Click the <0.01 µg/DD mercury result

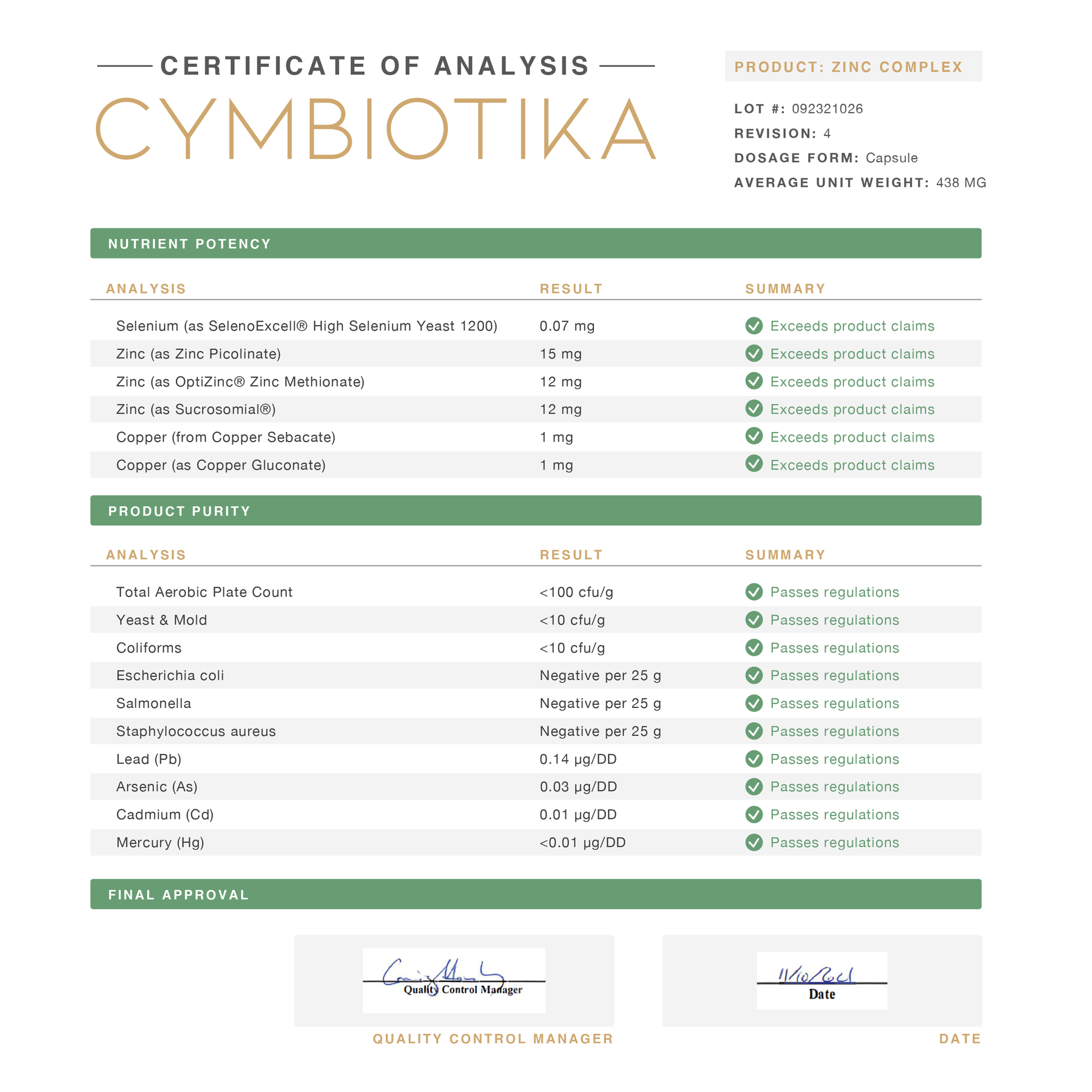[x=582, y=843]
